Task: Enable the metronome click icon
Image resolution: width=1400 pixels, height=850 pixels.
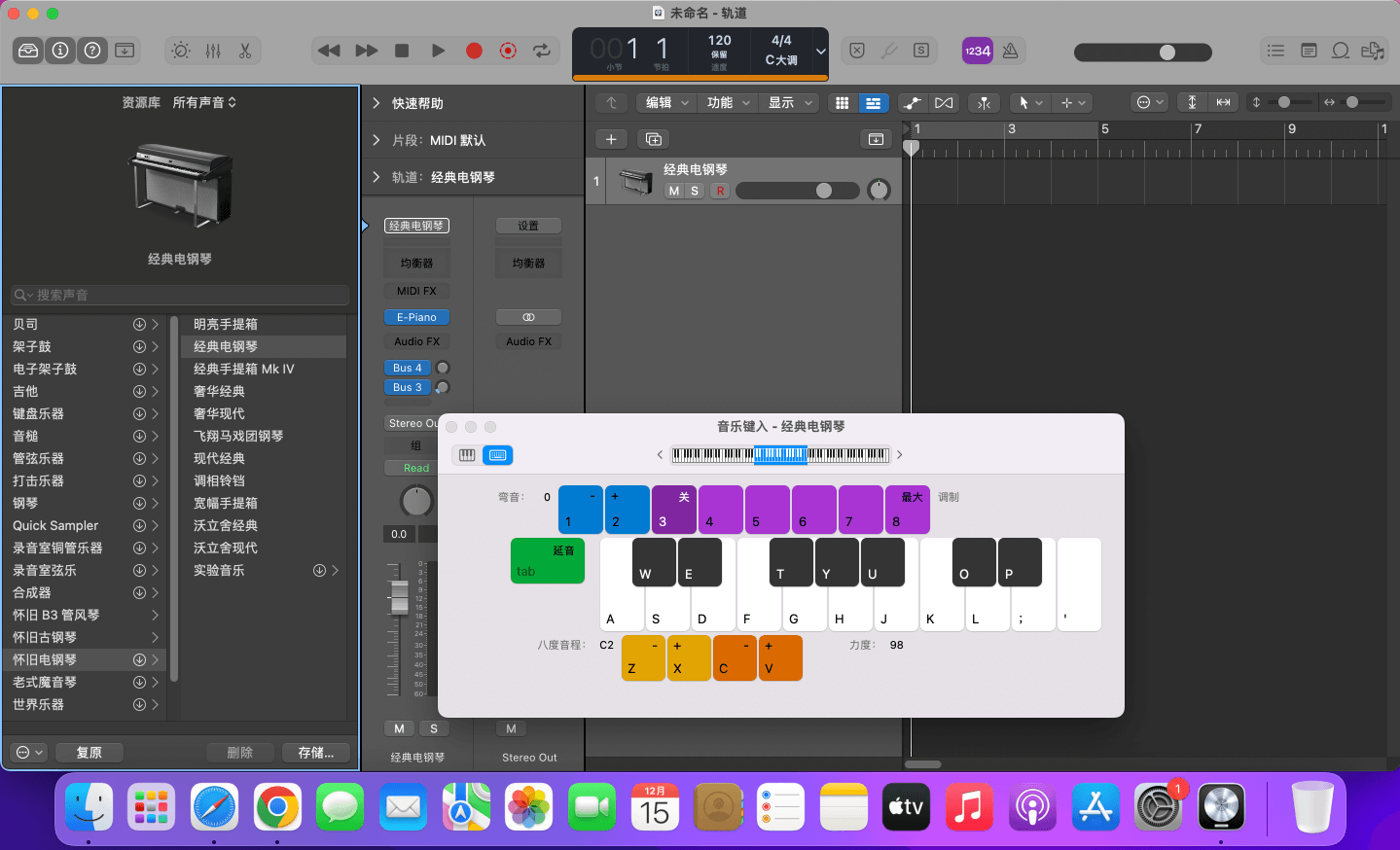Action: click(x=1011, y=51)
